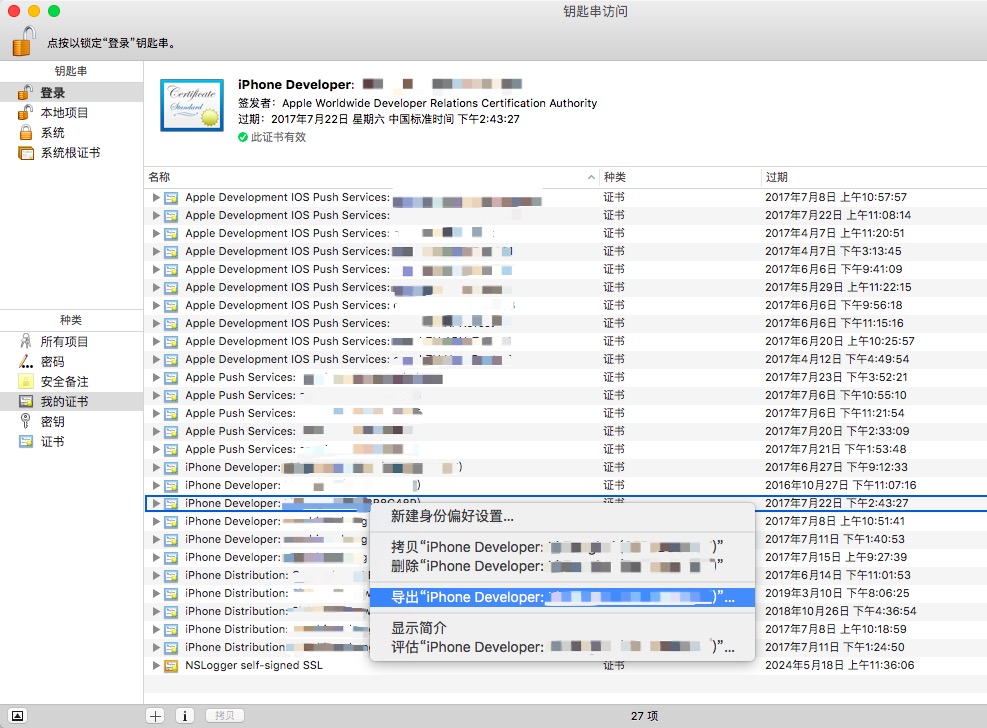Click the date 2017年7月11日 下午1:40:53

(x=835, y=539)
